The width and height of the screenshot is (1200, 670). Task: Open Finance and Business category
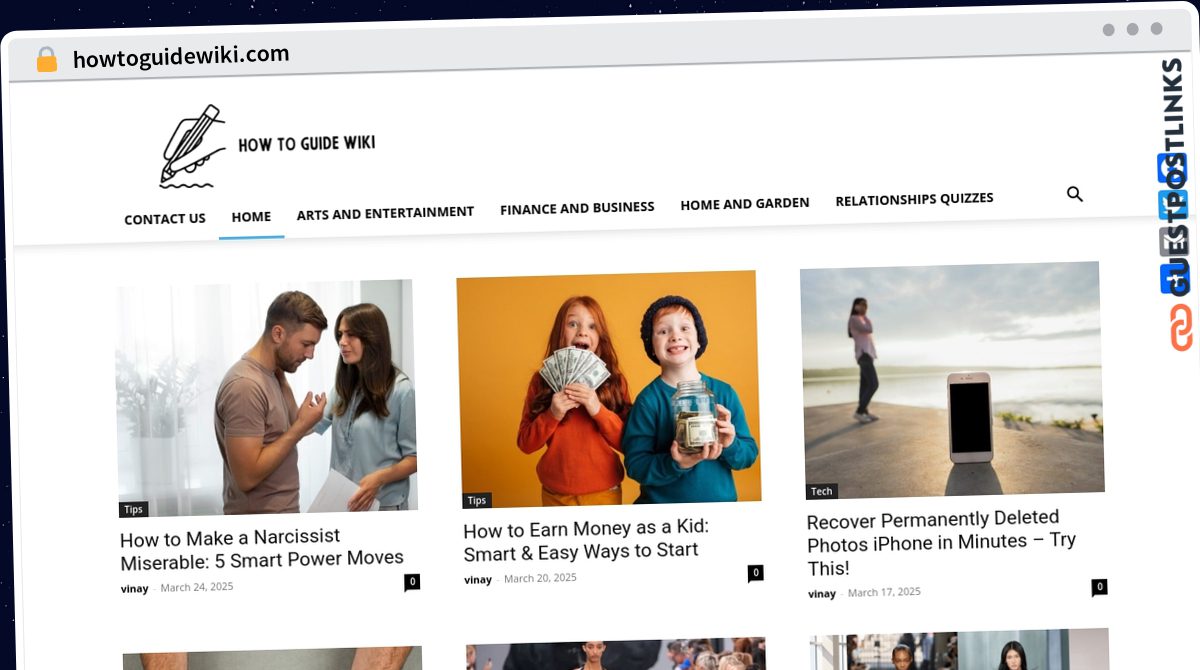click(x=577, y=208)
